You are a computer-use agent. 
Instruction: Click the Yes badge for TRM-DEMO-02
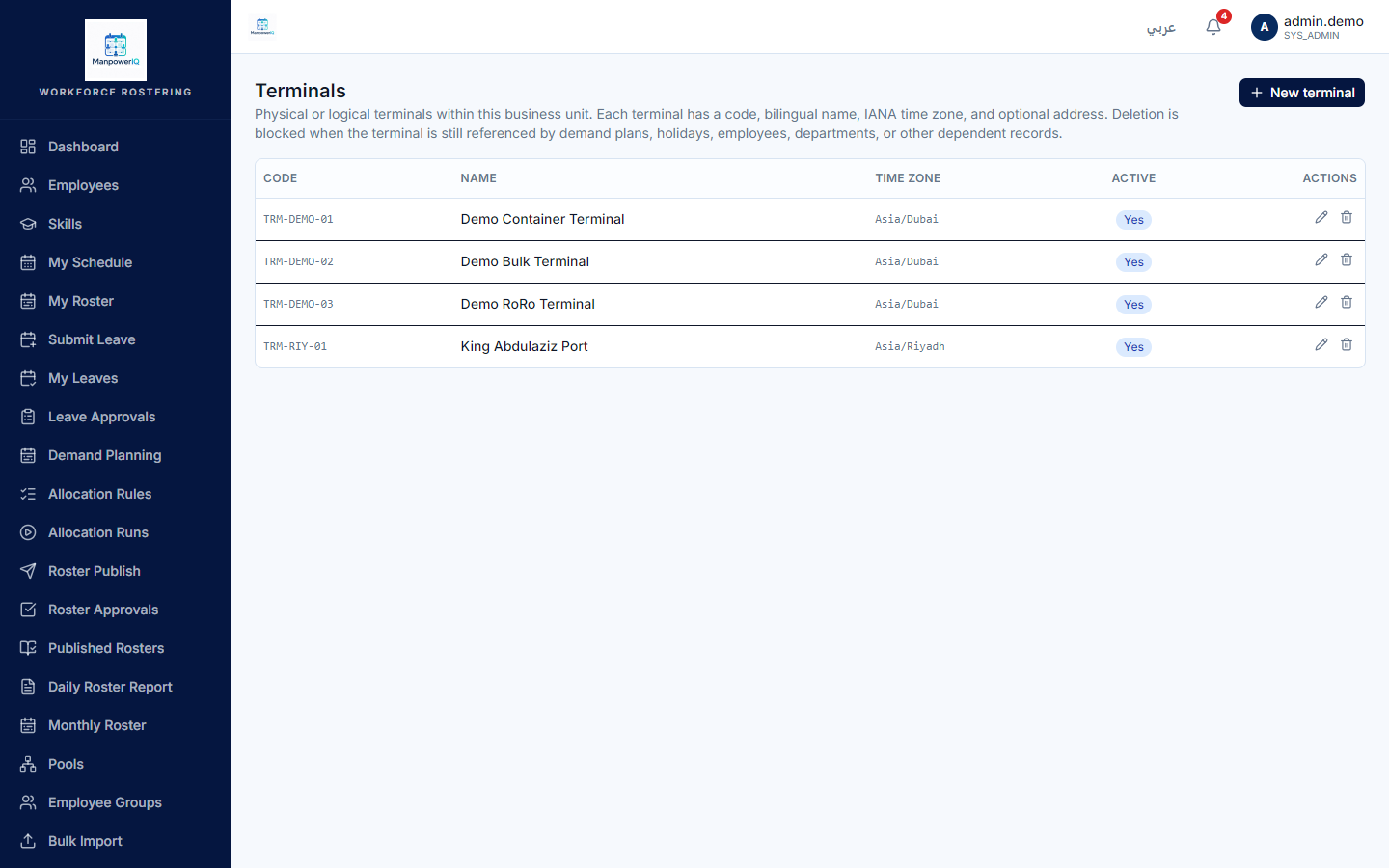coord(1133,262)
